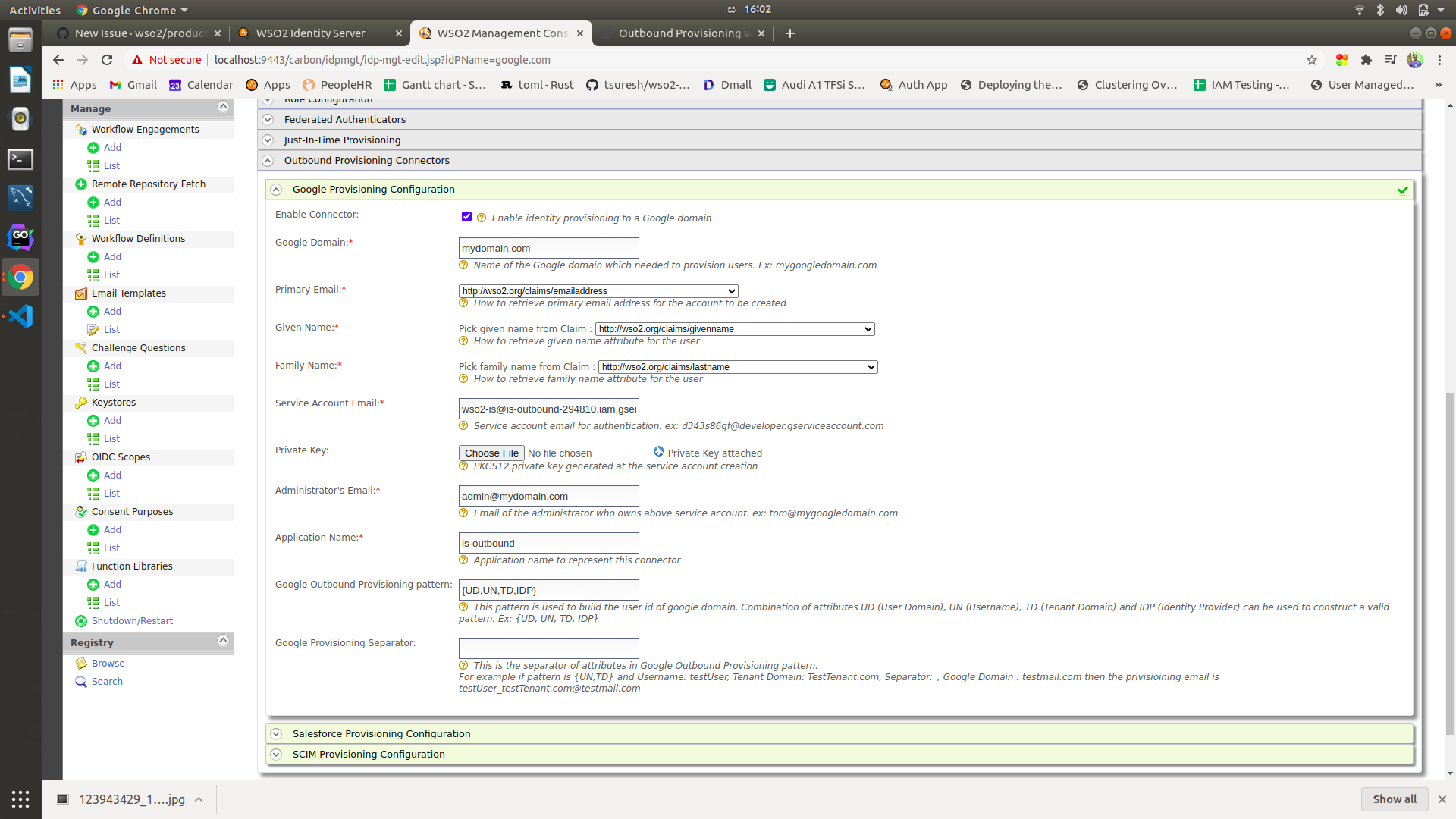Click Choose File for Private Key

coord(491,453)
